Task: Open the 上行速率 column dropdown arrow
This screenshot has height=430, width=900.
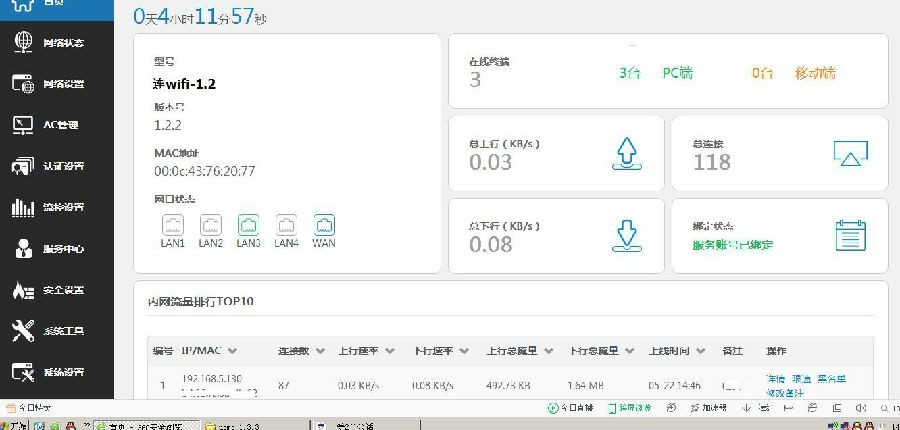Action: (390, 351)
